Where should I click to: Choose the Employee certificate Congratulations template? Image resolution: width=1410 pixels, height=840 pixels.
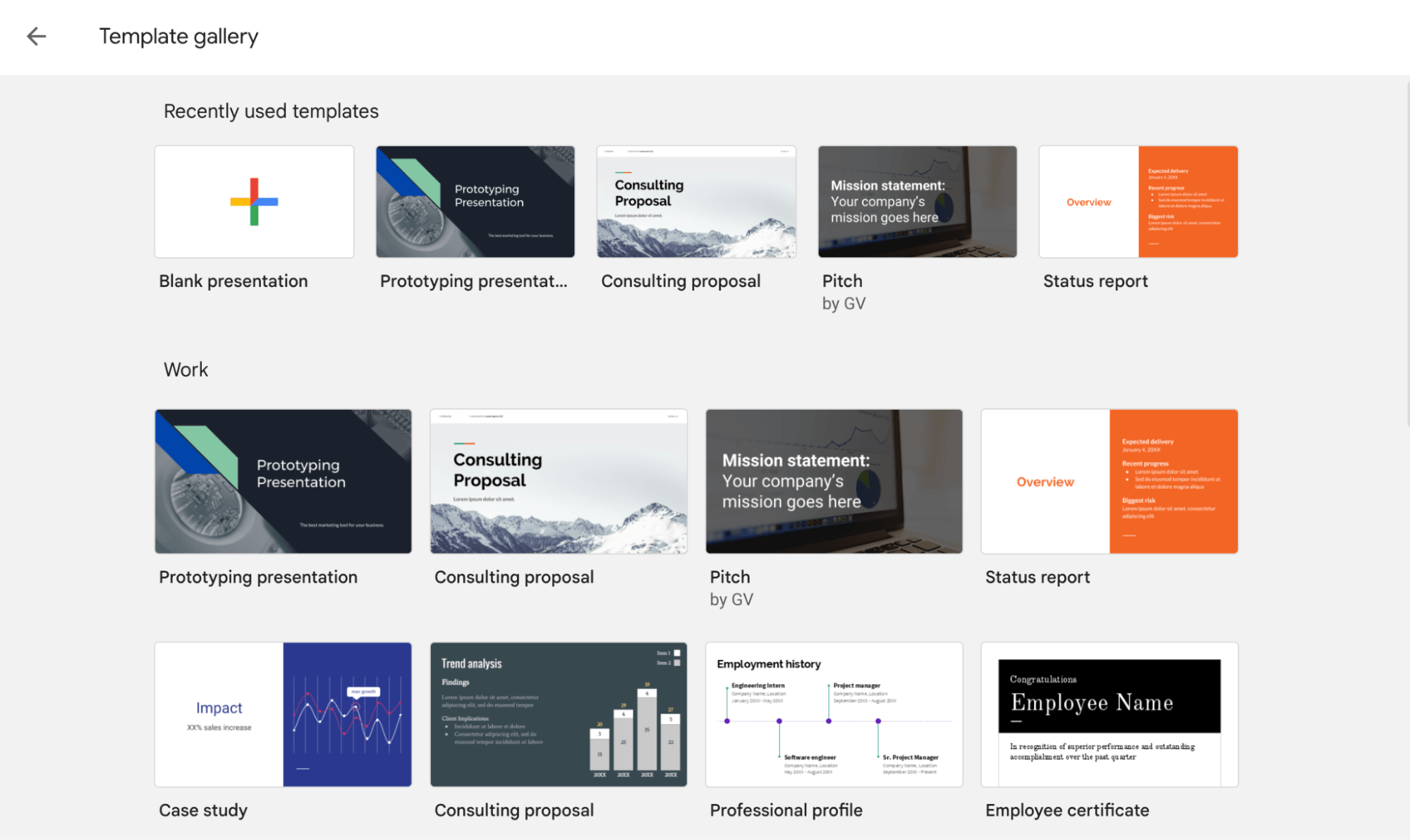(x=1109, y=714)
